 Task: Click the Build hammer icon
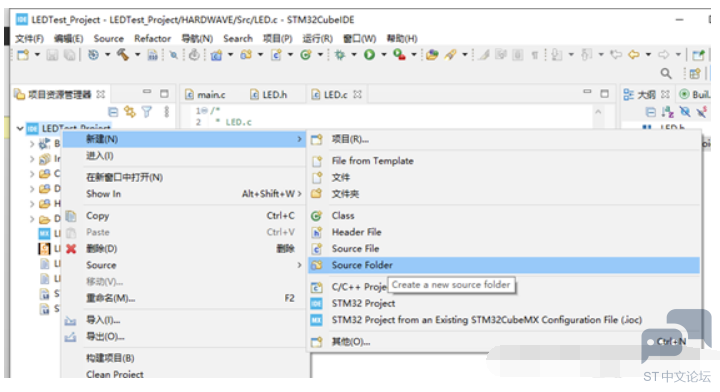pos(123,55)
